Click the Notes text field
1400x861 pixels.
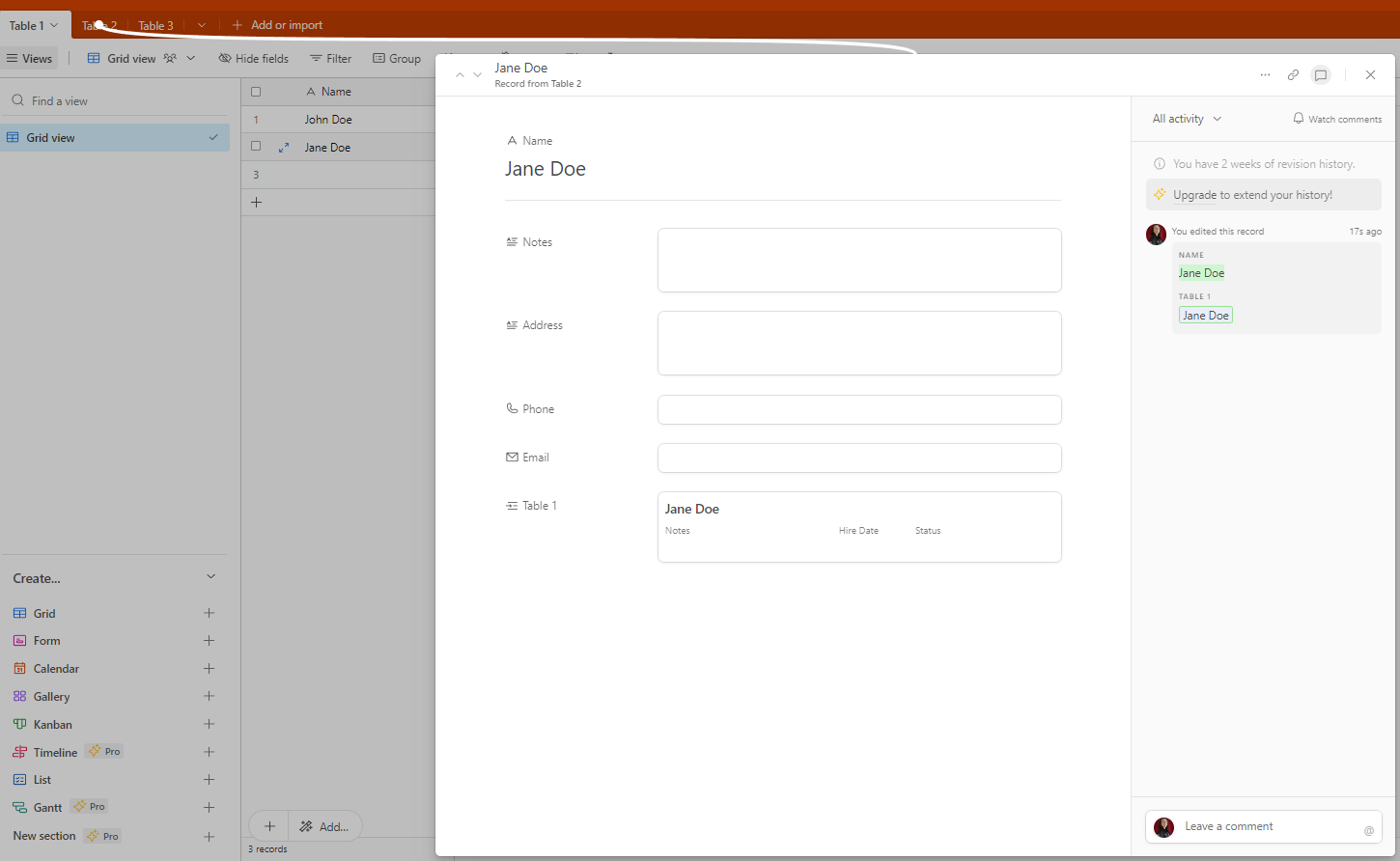point(859,260)
